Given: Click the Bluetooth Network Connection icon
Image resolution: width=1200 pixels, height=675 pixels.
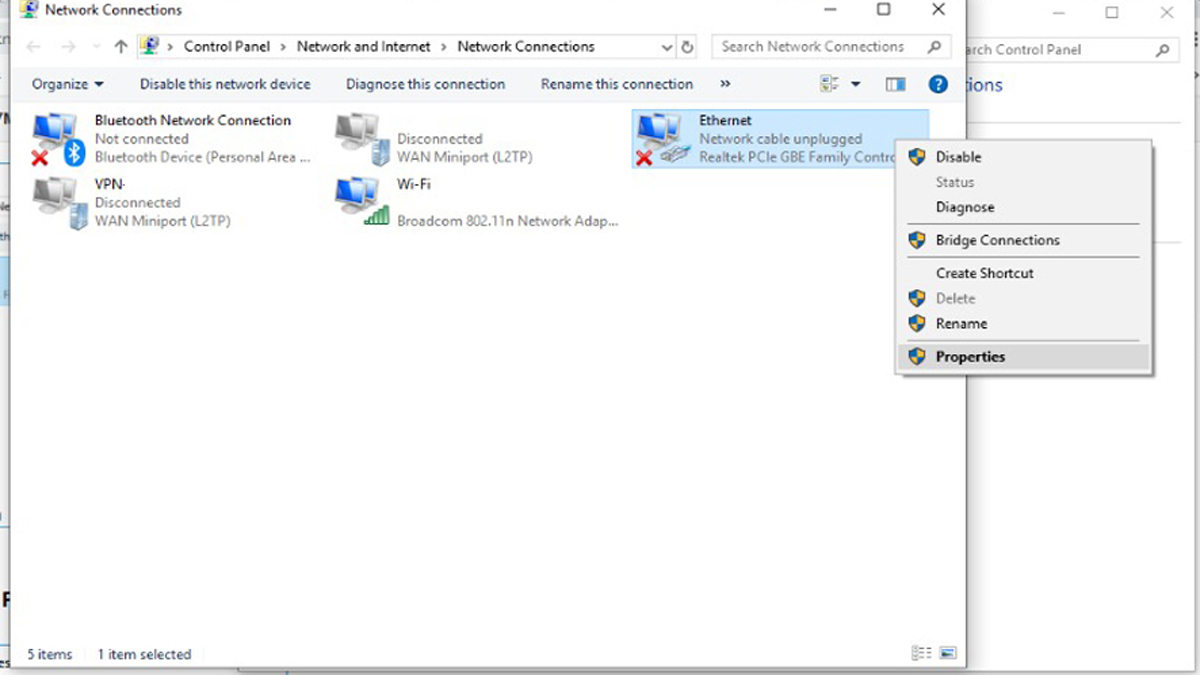Looking at the screenshot, I should (56, 138).
